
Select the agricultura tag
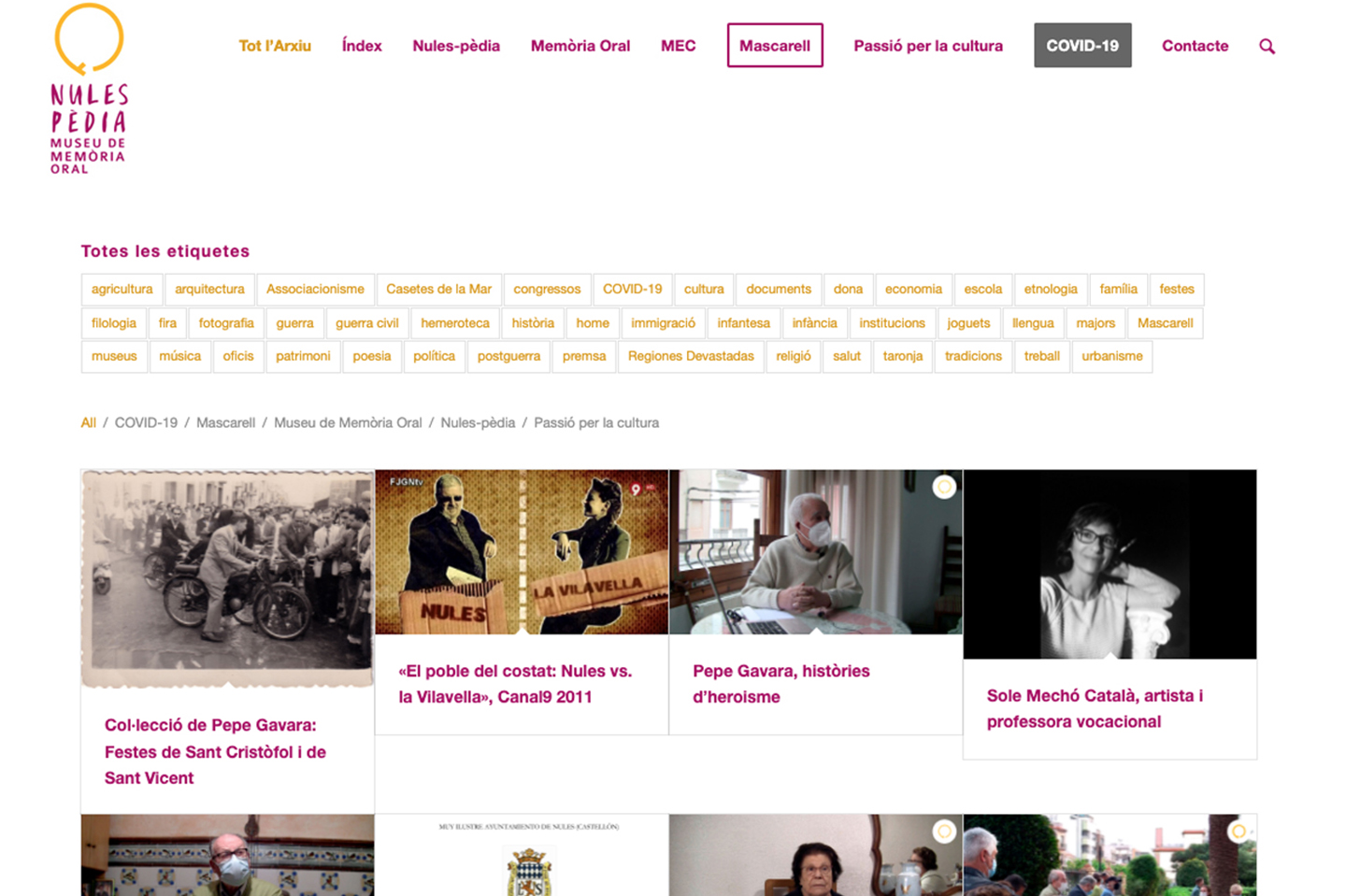(x=122, y=290)
